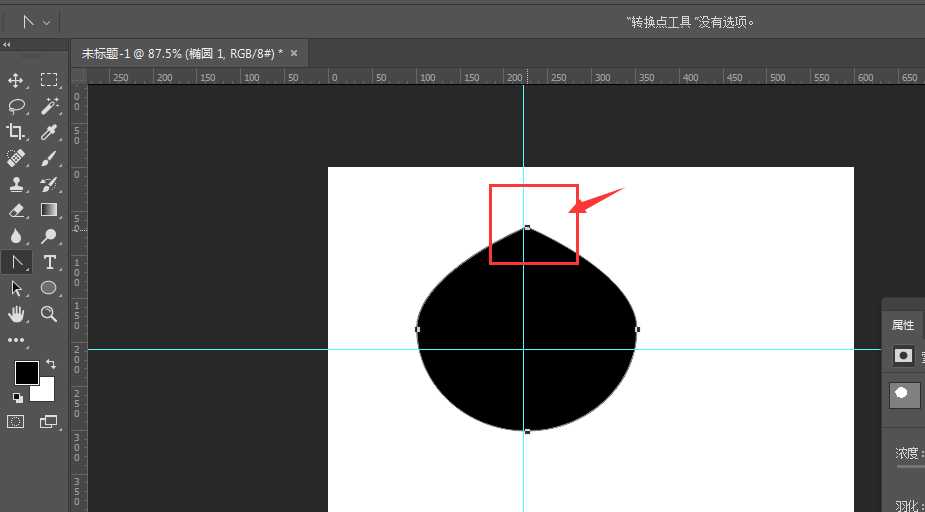The width and height of the screenshot is (925, 512).
Task: Select the Brush tool
Action: (x=48, y=158)
